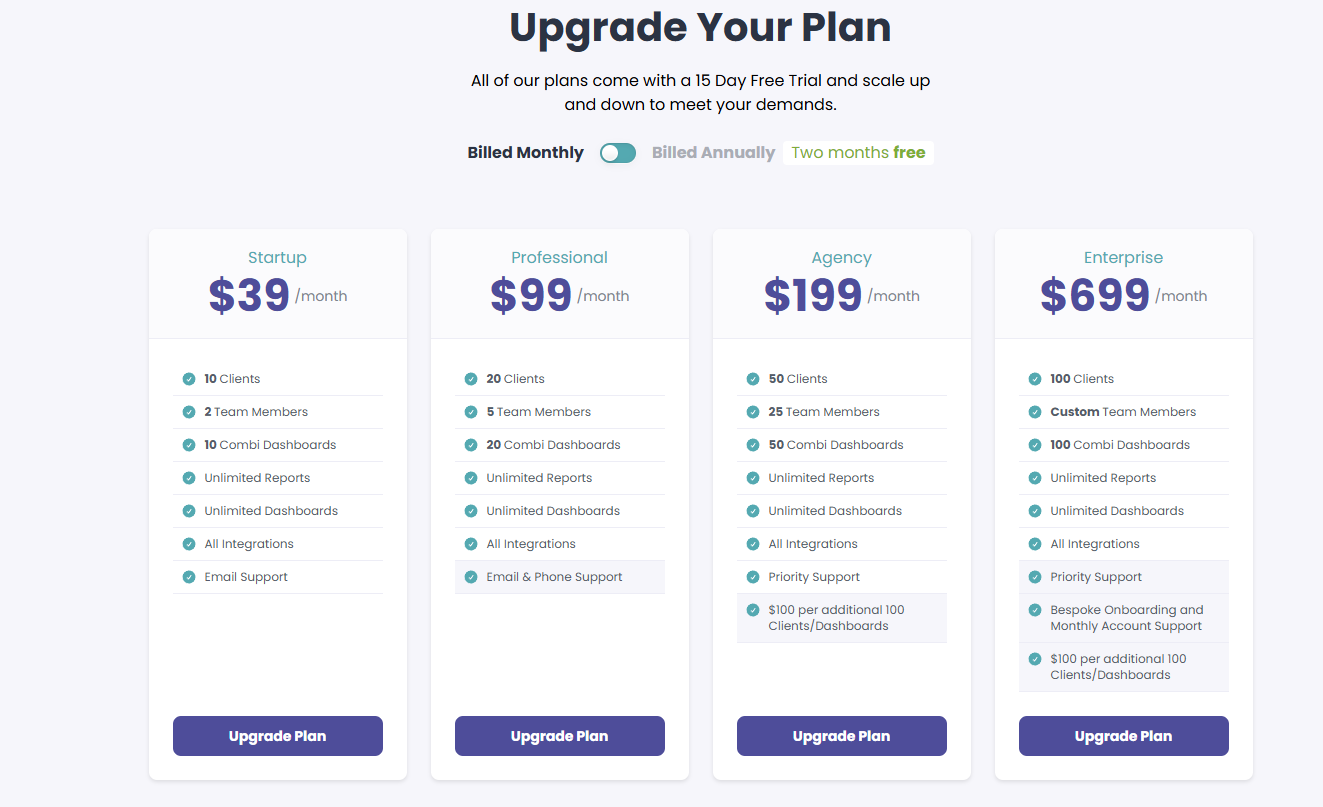Viewport: 1323px width, 807px height.
Task: Click Upgrade Plan for Professional
Action: pyautogui.click(x=560, y=736)
